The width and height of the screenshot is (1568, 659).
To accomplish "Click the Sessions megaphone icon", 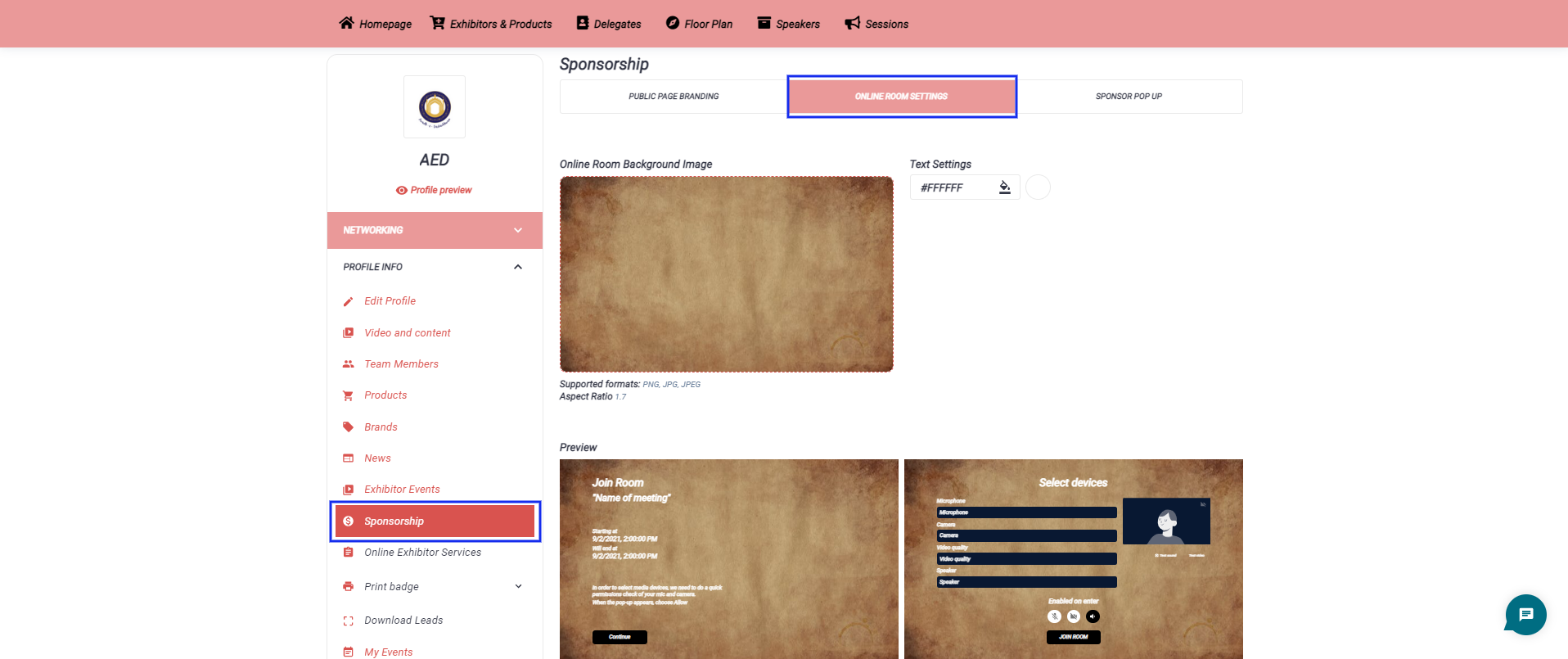I will (852, 23).
